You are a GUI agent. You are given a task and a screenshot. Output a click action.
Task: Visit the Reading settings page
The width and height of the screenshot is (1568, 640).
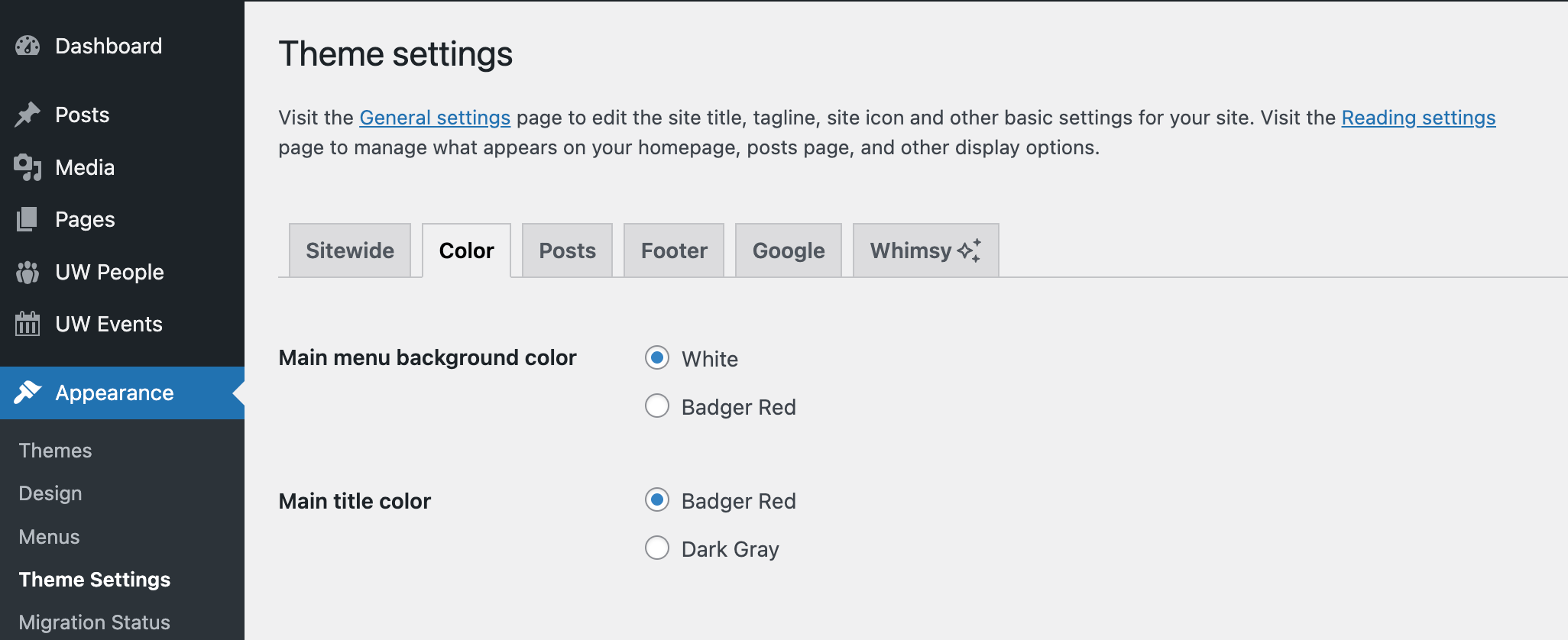[x=1418, y=118]
